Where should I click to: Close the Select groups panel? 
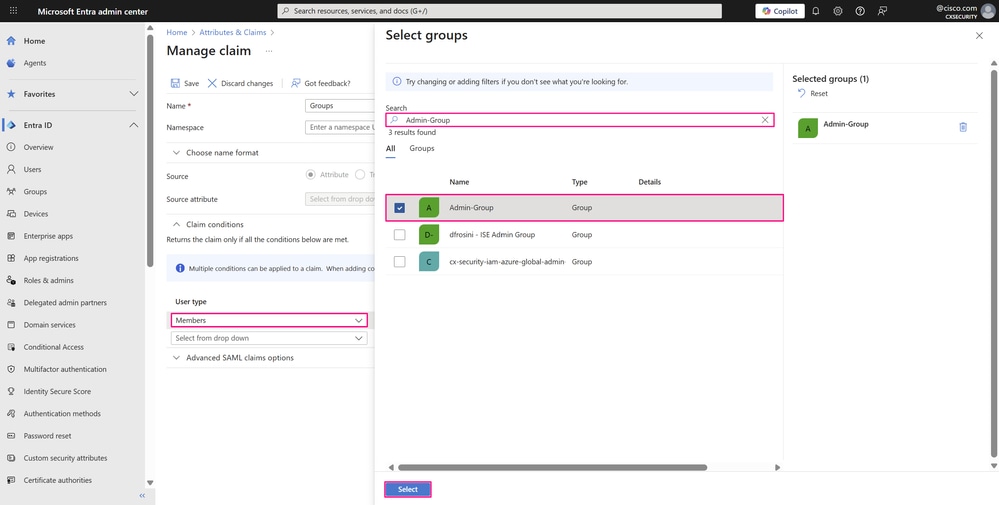(x=979, y=36)
